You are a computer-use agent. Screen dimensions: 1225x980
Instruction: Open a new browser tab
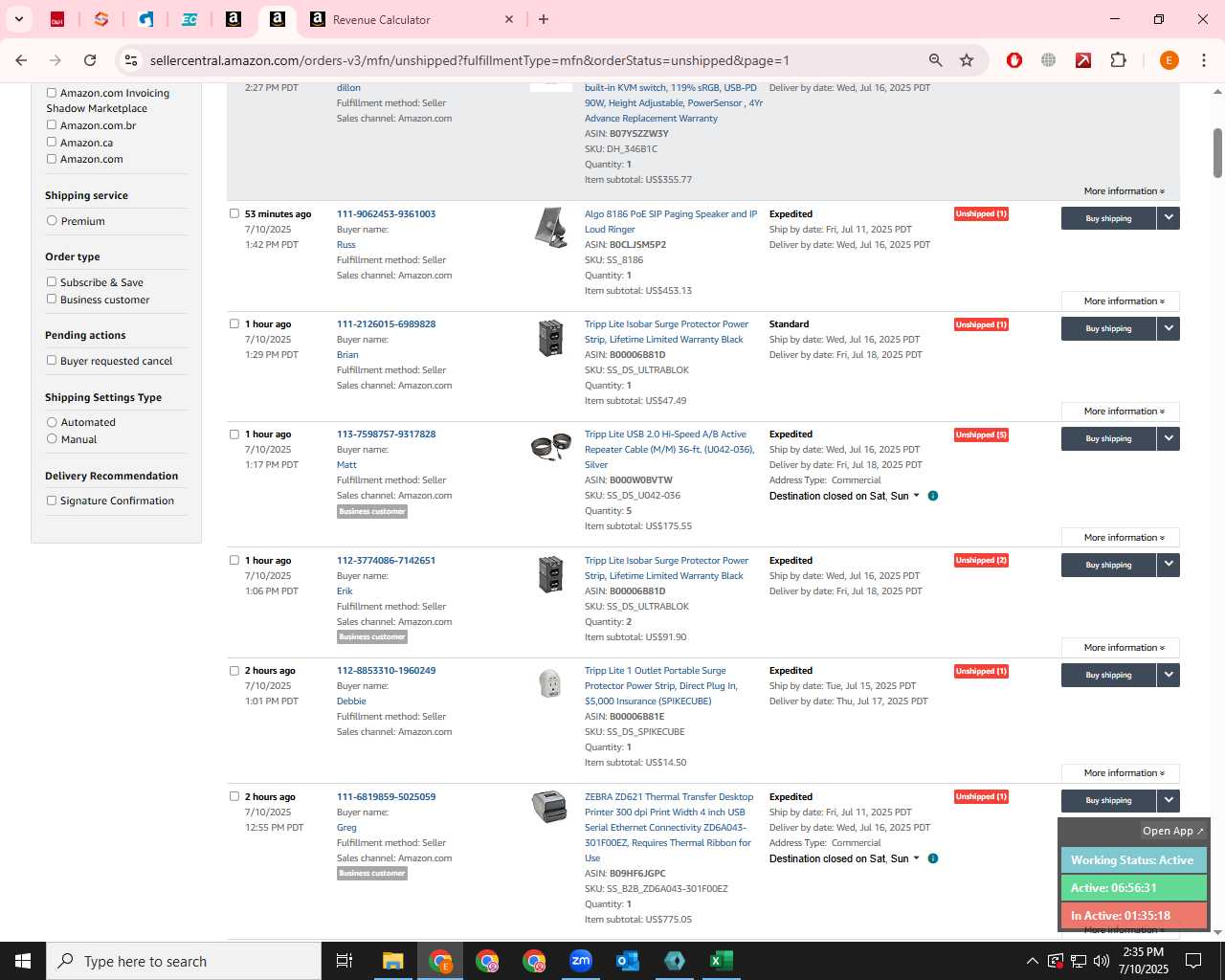544,19
